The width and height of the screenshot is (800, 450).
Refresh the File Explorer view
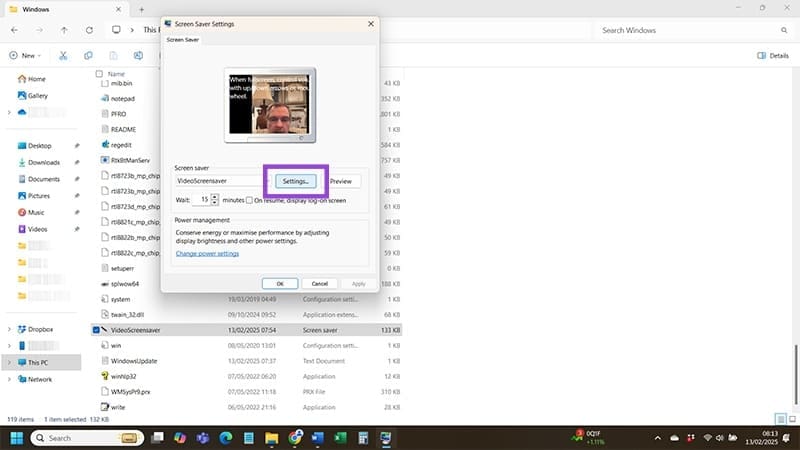(89, 30)
